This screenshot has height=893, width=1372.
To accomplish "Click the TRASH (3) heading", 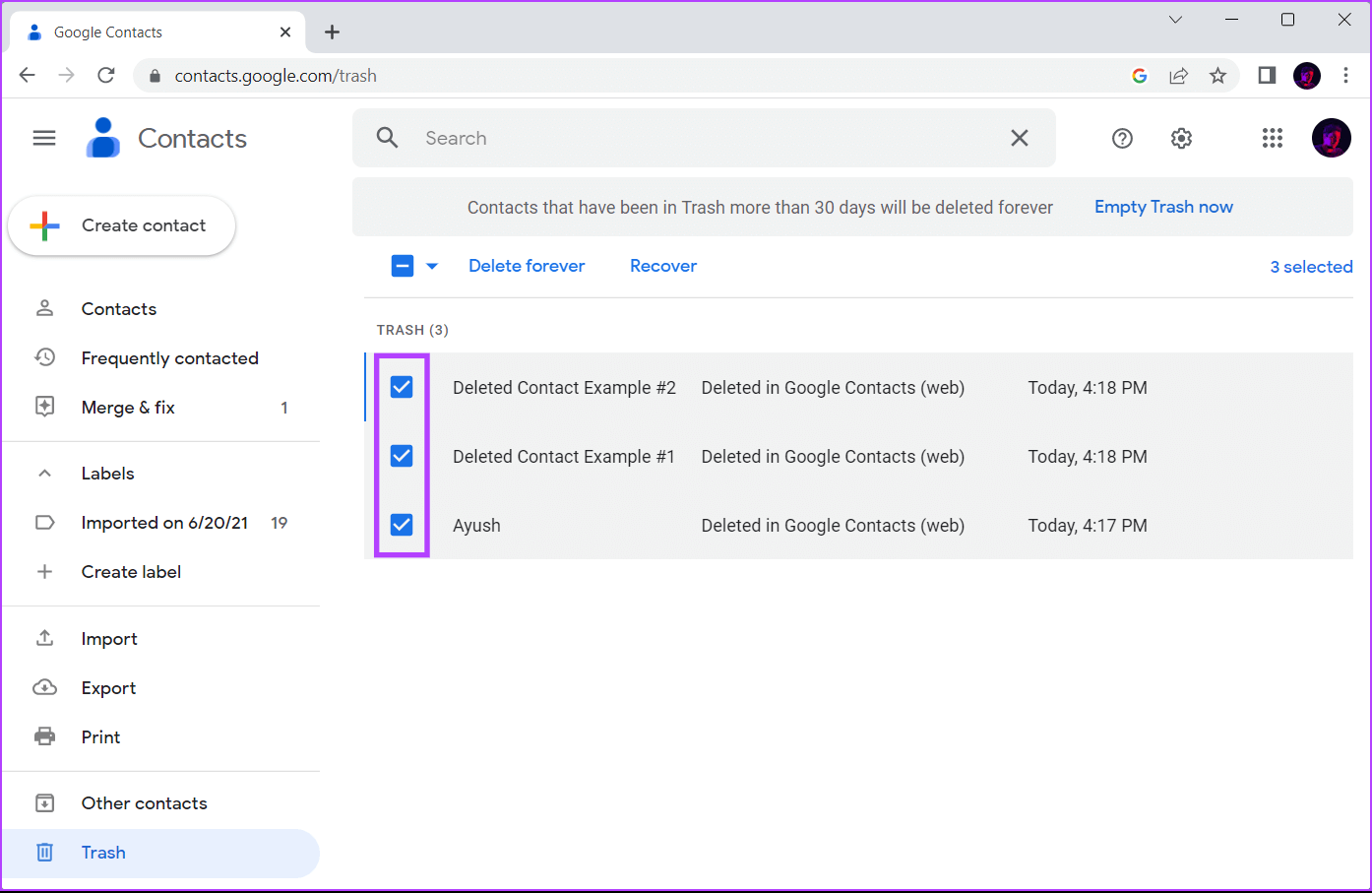I will tap(412, 330).
